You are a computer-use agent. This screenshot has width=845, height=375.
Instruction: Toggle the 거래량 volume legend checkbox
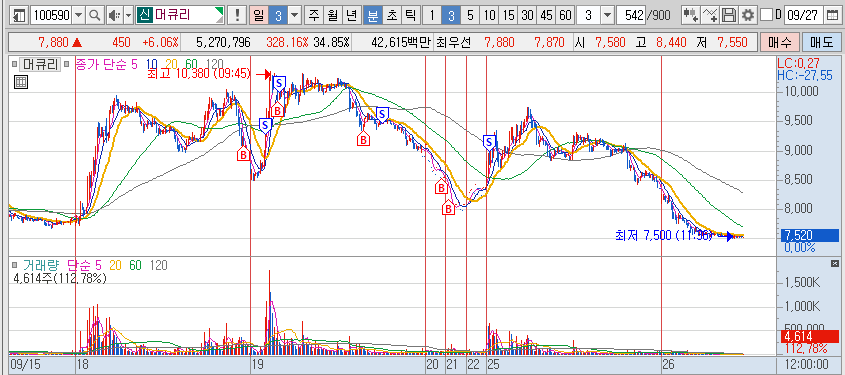pyautogui.click(x=16, y=265)
